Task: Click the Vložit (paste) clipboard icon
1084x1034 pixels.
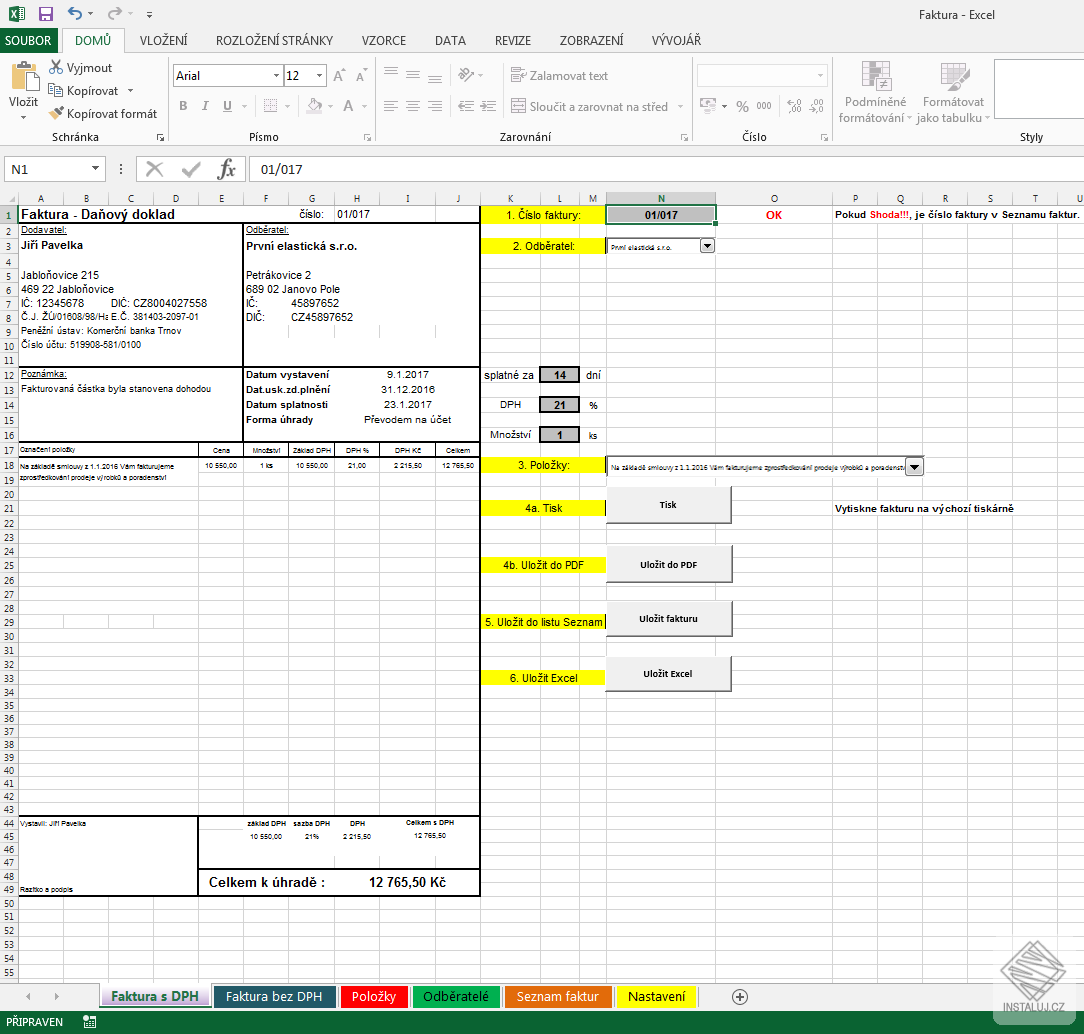Action: click(x=23, y=80)
